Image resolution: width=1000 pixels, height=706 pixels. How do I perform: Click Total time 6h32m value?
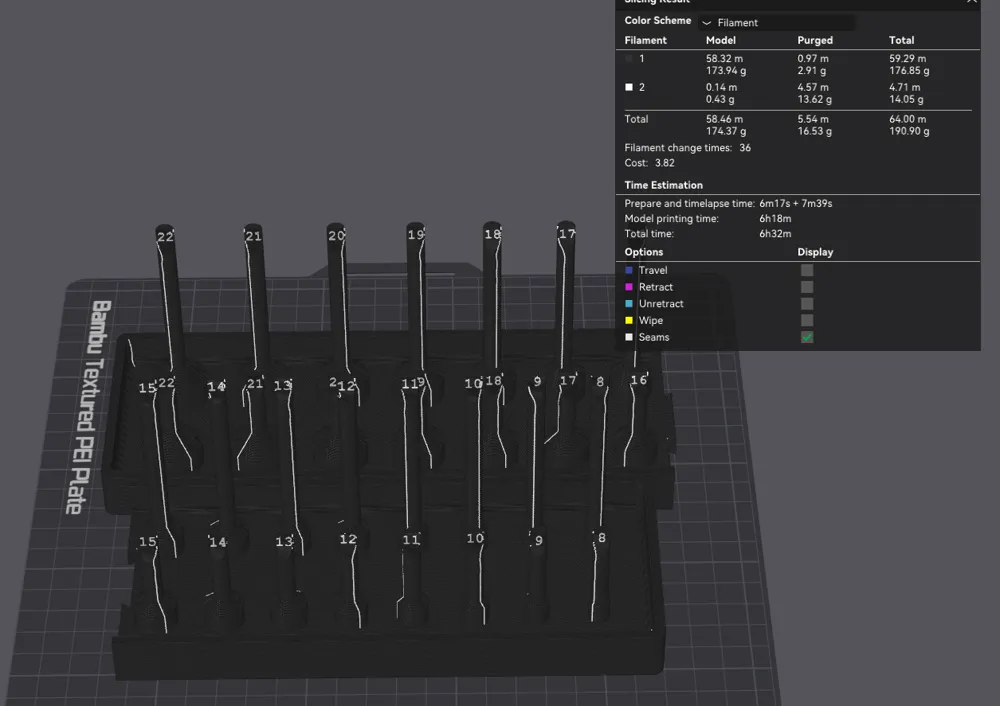(775, 234)
